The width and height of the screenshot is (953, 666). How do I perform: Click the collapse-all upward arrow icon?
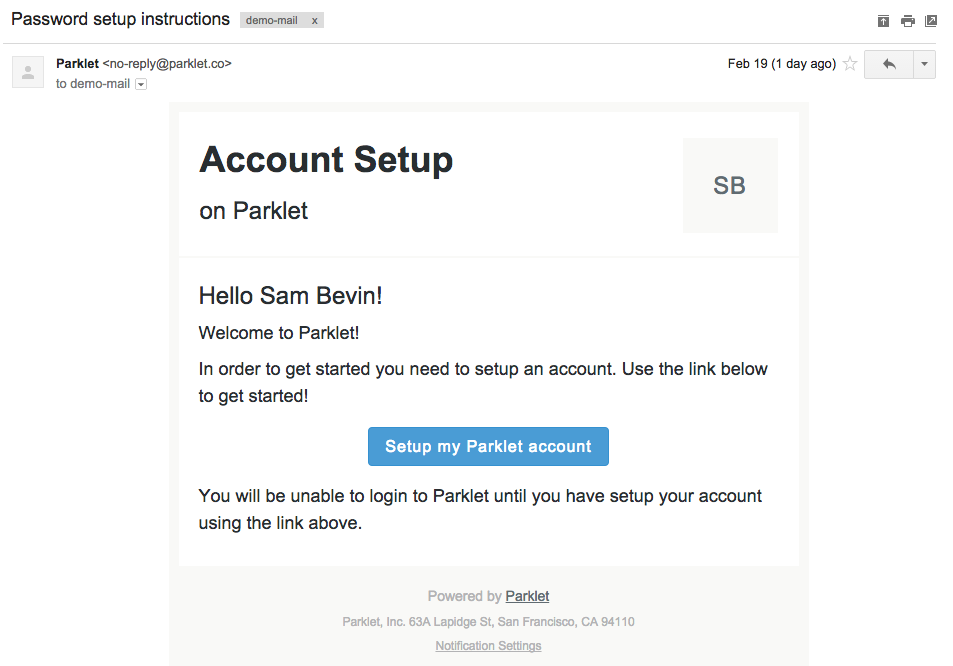883,21
